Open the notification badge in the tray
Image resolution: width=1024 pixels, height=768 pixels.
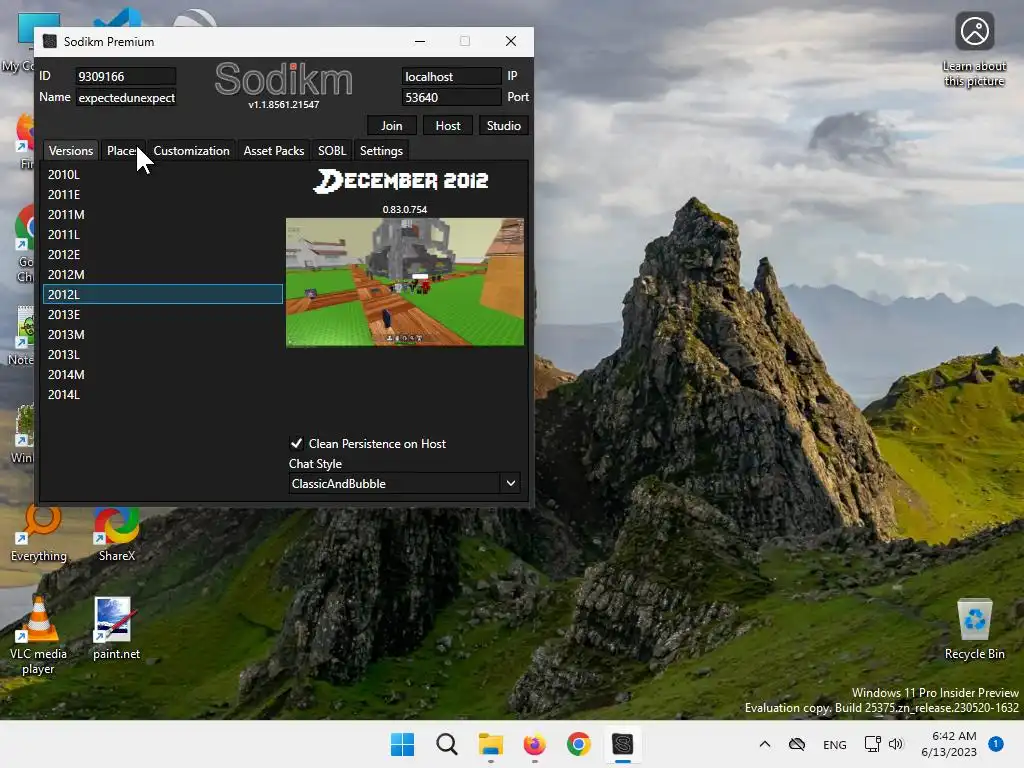[995, 743]
